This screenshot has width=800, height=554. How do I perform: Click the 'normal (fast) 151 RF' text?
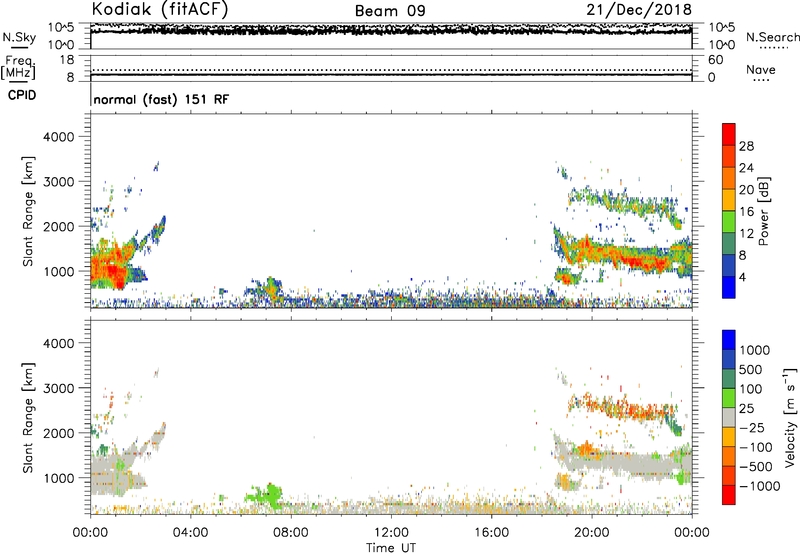point(161,99)
